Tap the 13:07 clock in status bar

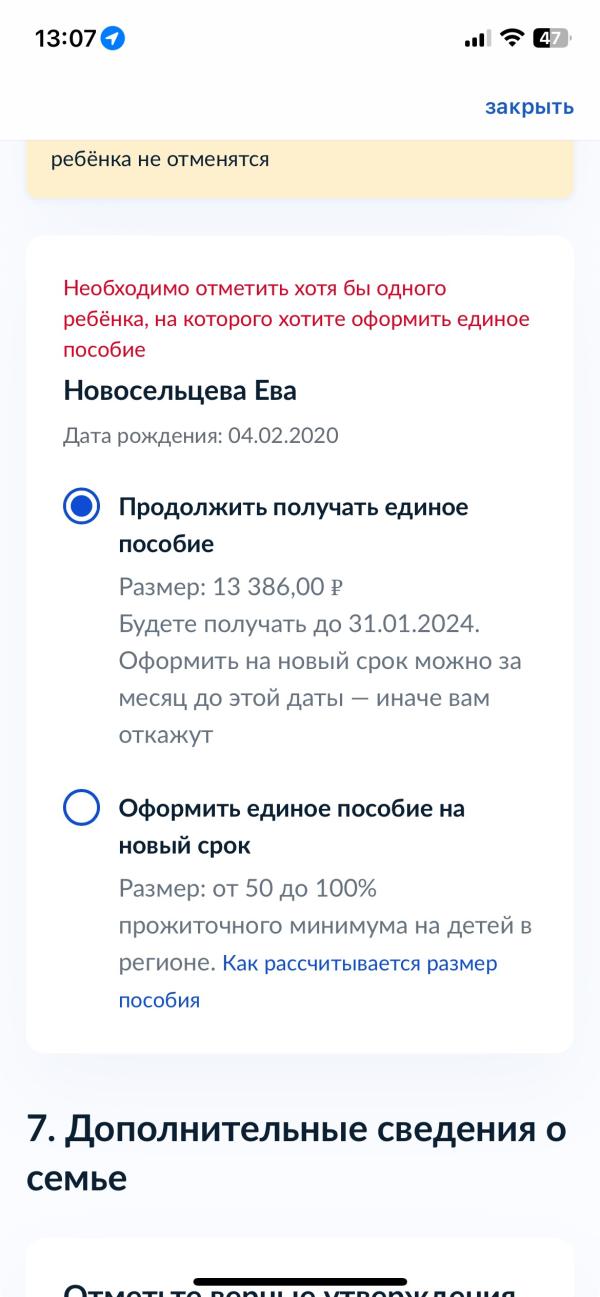pyautogui.click(x=65, y=39)
